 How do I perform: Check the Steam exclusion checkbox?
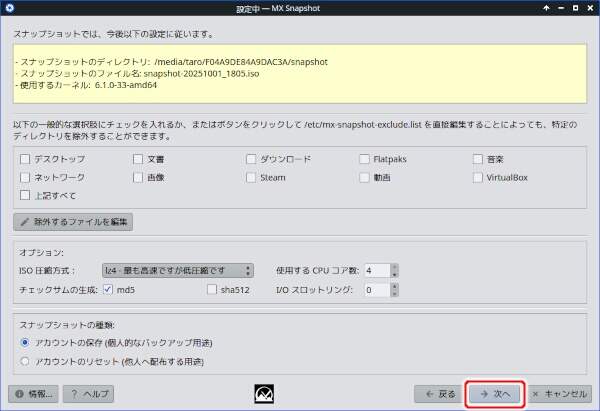[x=252, y=178]
